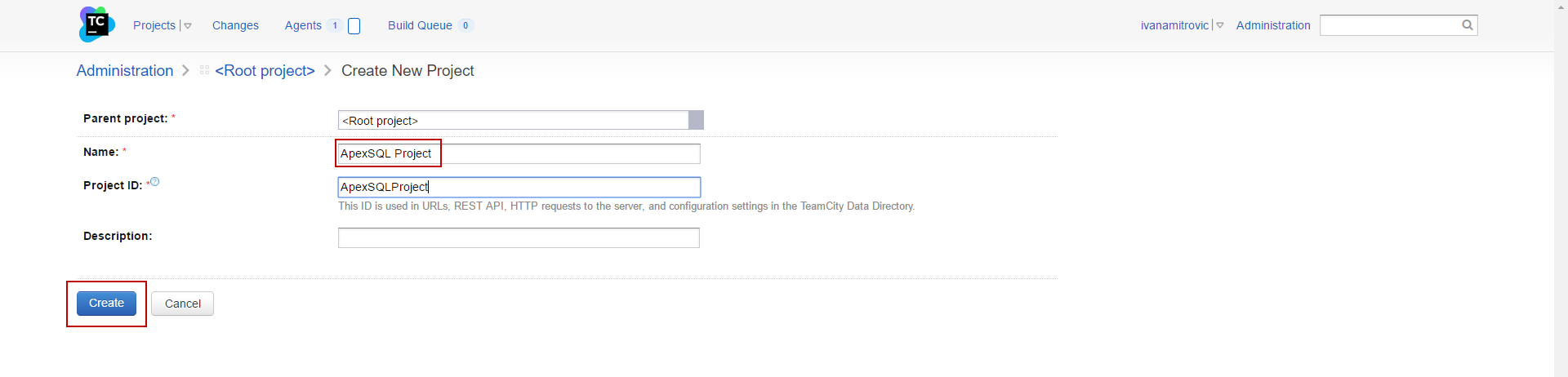Click the Root project breadcrumb link
1568x377 pixels.
(x=265, y=71)
